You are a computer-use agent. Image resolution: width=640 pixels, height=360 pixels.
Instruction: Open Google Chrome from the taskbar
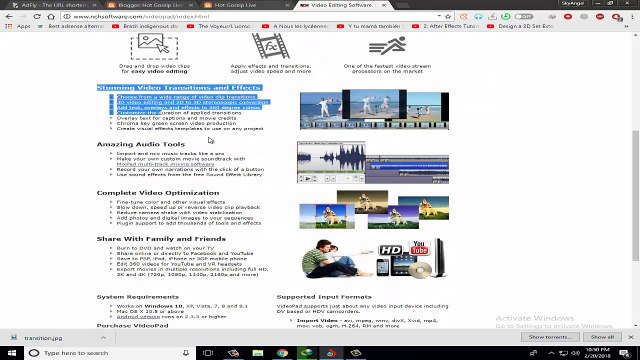click(282, 353)
